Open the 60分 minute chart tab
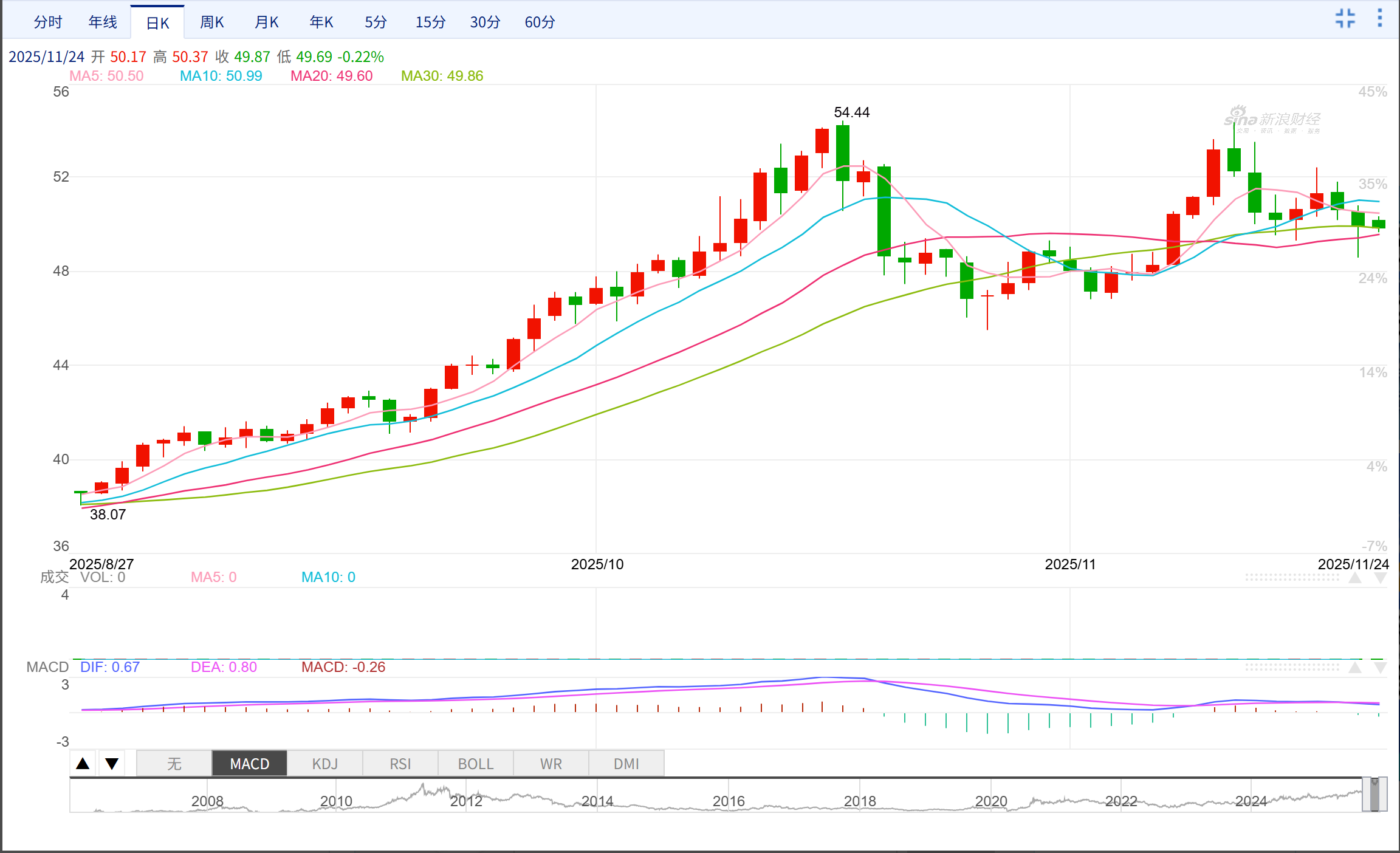 (x=540, y=22)
